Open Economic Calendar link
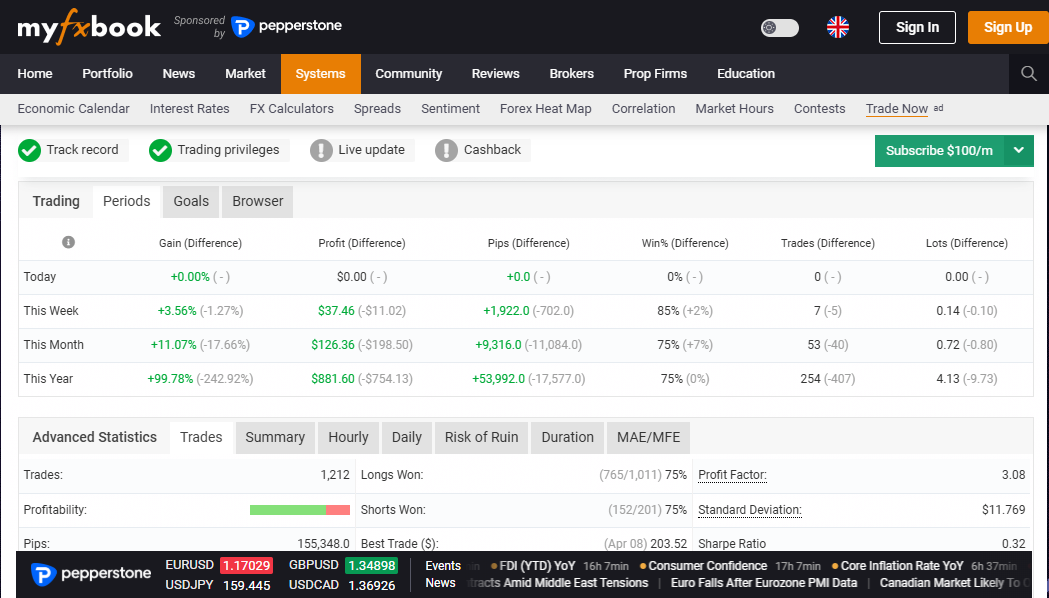This screenshot has height=598, width=1049. 74,108
